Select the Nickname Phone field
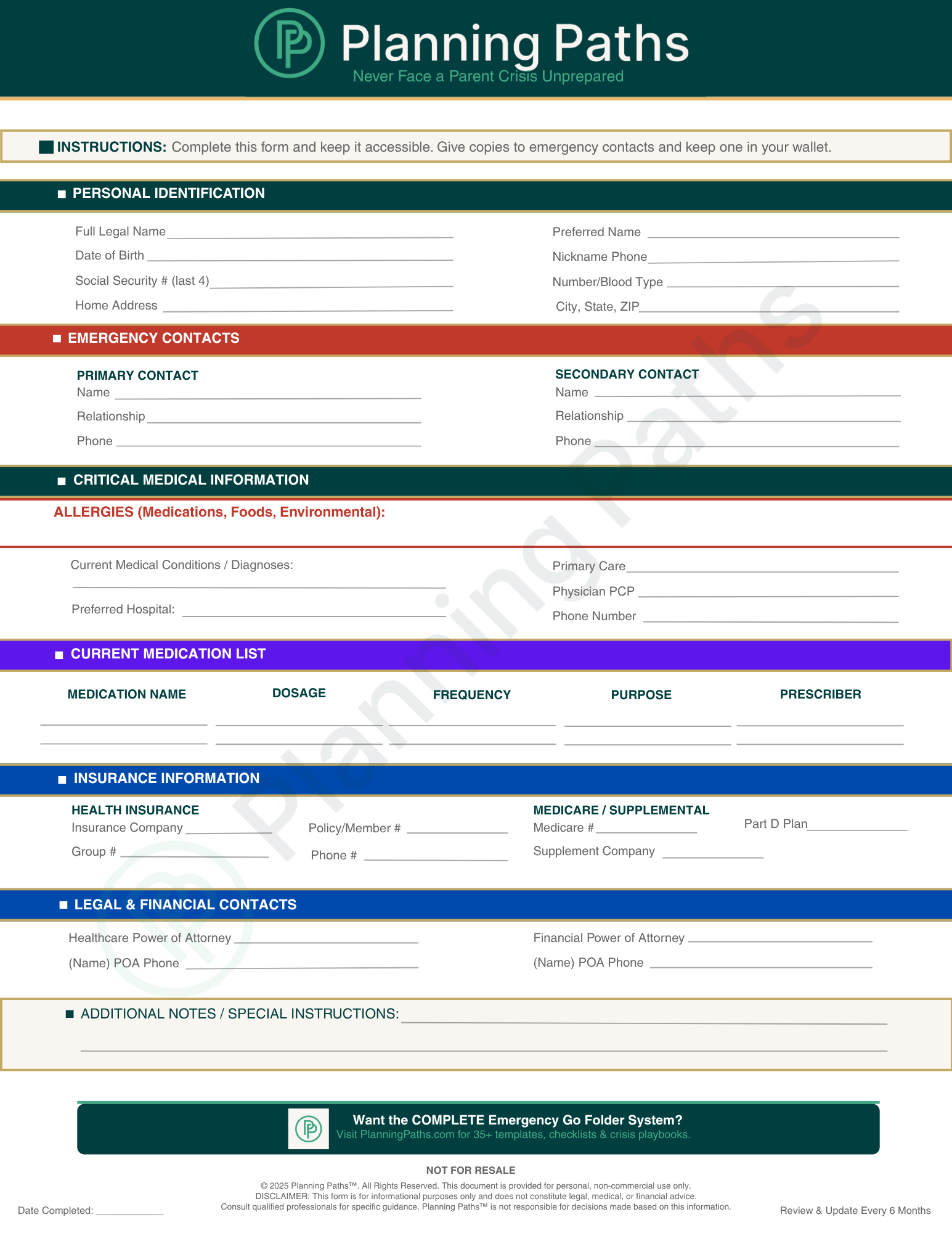Image resolution: width=952 pixels, height=1233 pixels. 774,256
